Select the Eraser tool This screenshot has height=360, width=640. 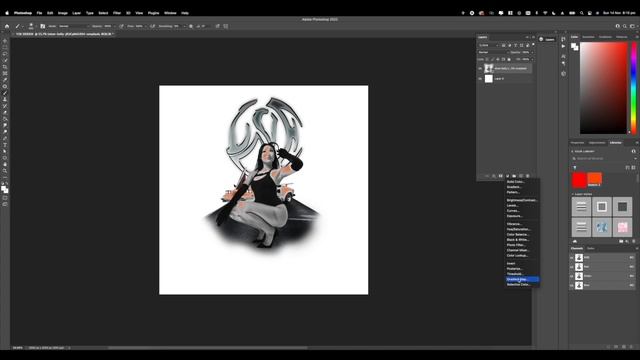click(x=5, y=112)
